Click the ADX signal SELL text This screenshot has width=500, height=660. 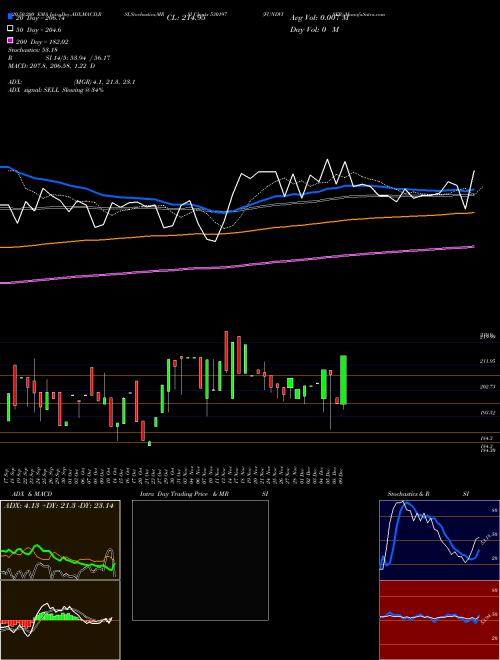click(x=56, y=90)
